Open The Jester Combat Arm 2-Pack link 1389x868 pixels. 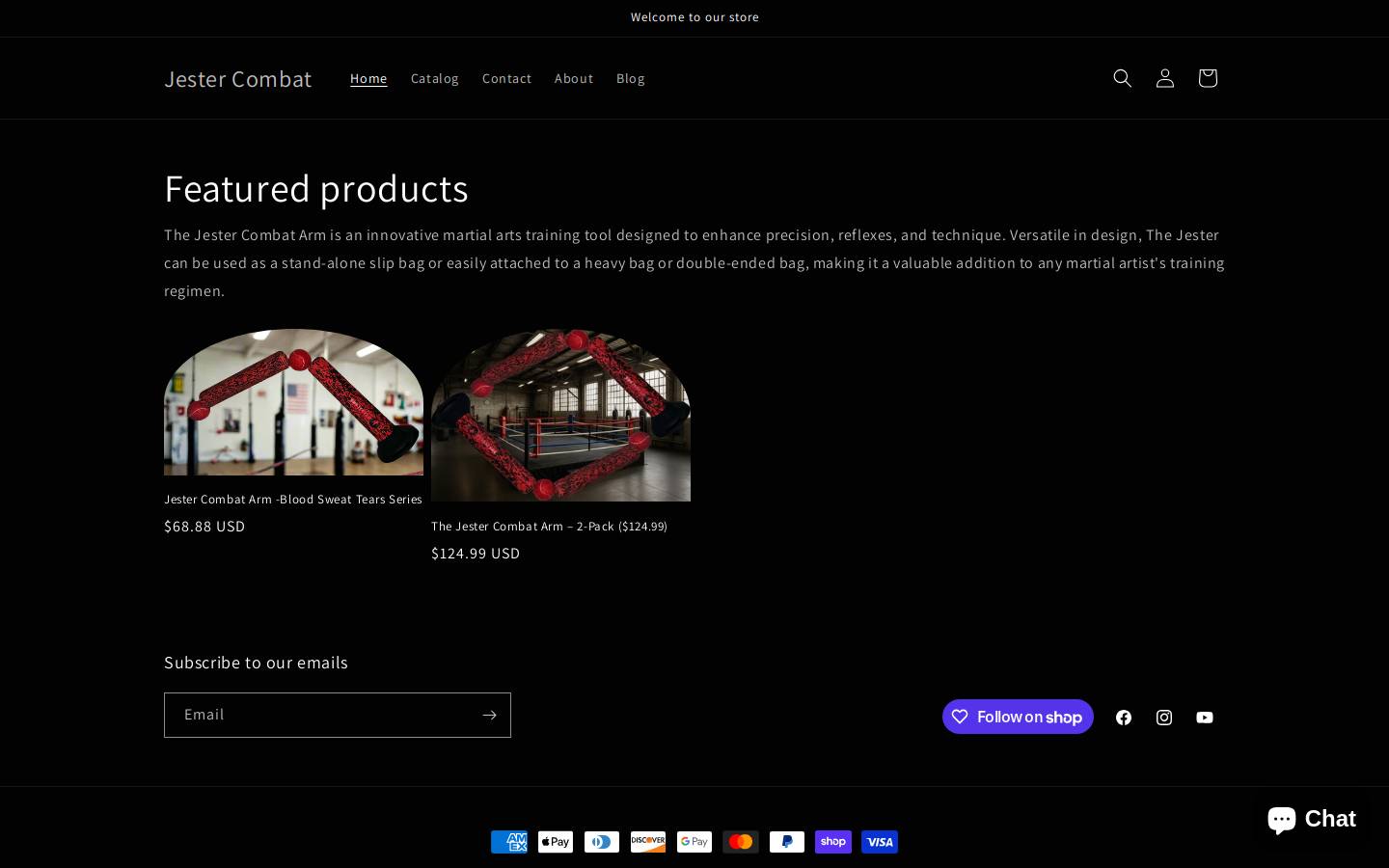(x=549, y=526)
